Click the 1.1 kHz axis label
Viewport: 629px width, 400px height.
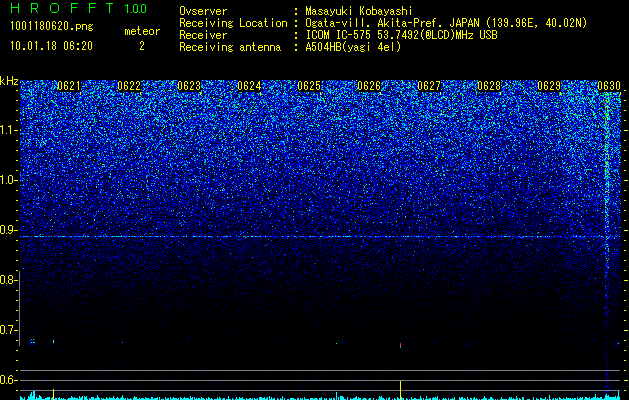tap(8, 130)
